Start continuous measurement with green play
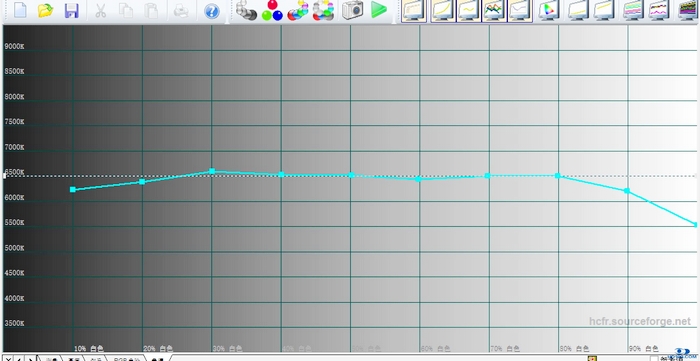The width and height of the screenshot is (700, 361). [379, 10]
